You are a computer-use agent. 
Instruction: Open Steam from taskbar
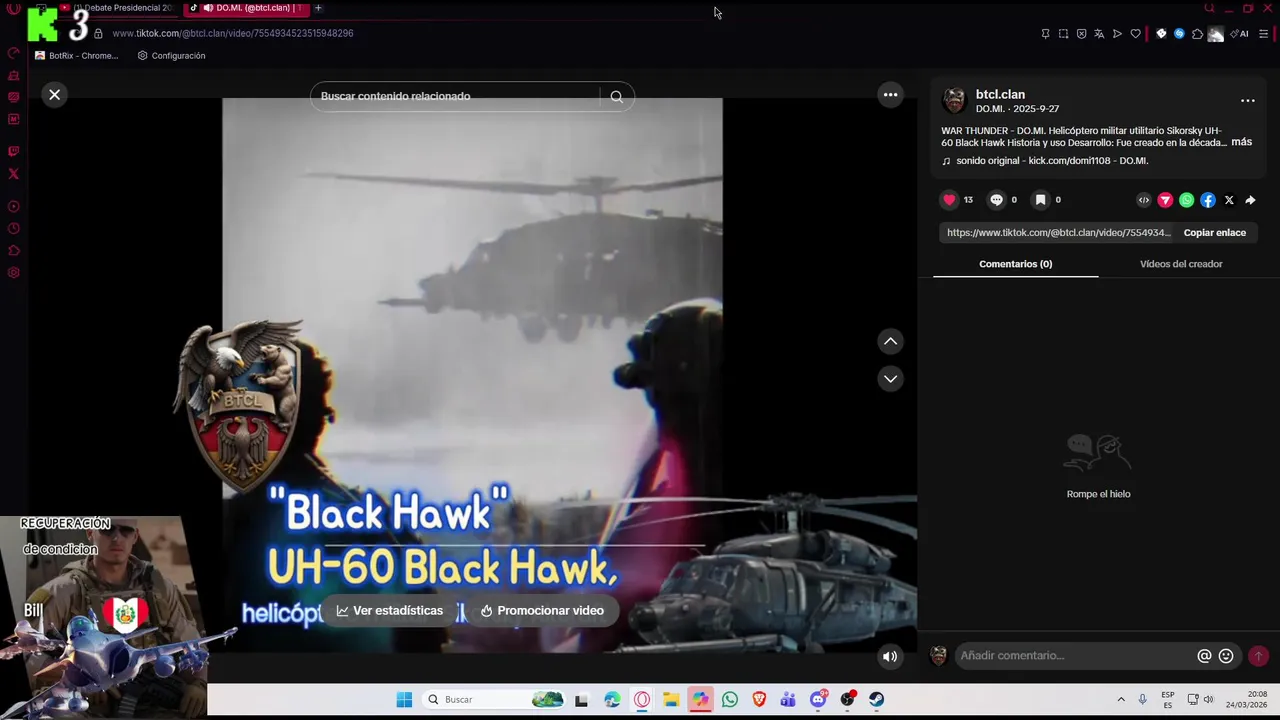877,700
